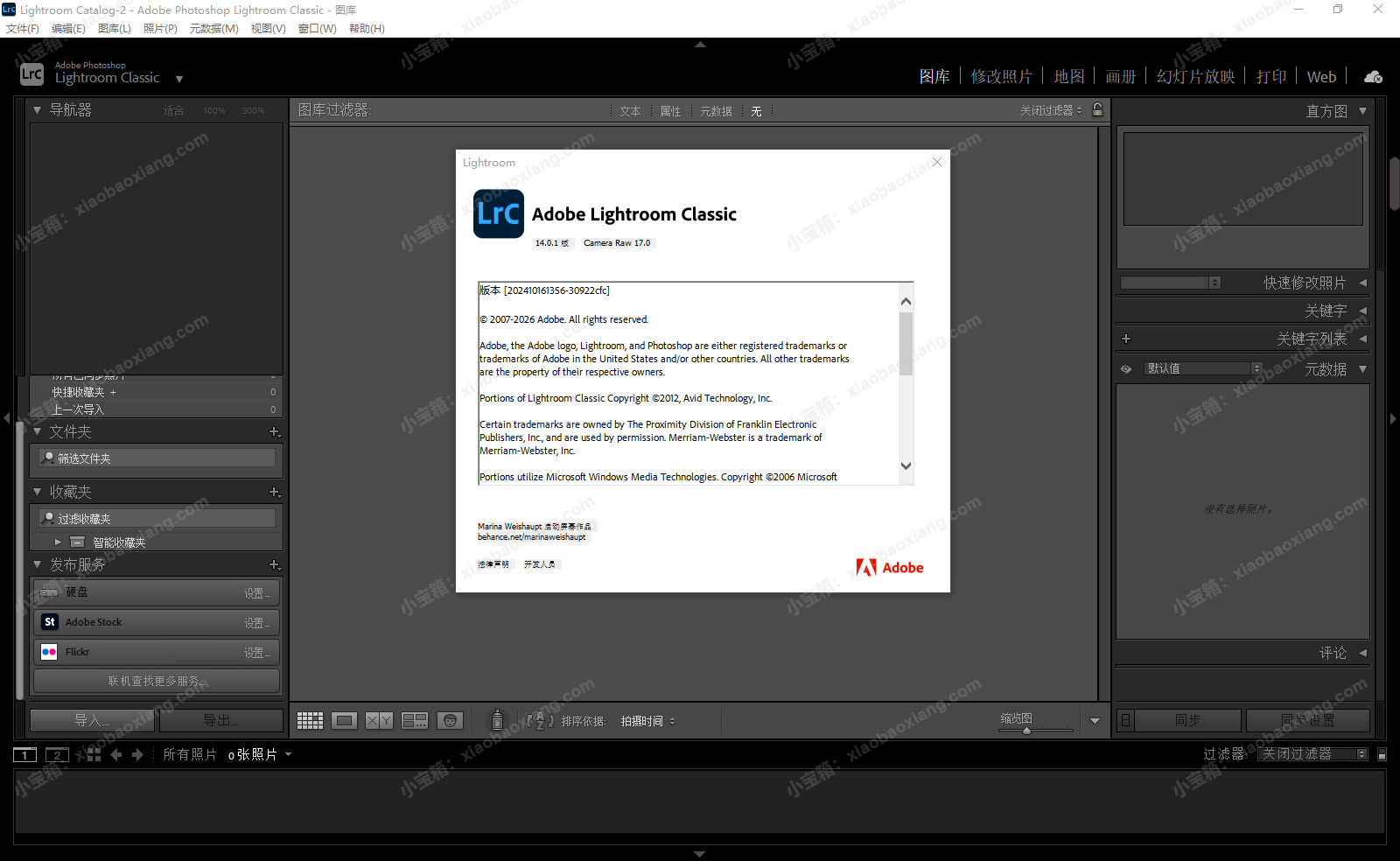Open the XY compare view
The width and height of the screenshot is (1400, 861).
(x=379, y=720)
